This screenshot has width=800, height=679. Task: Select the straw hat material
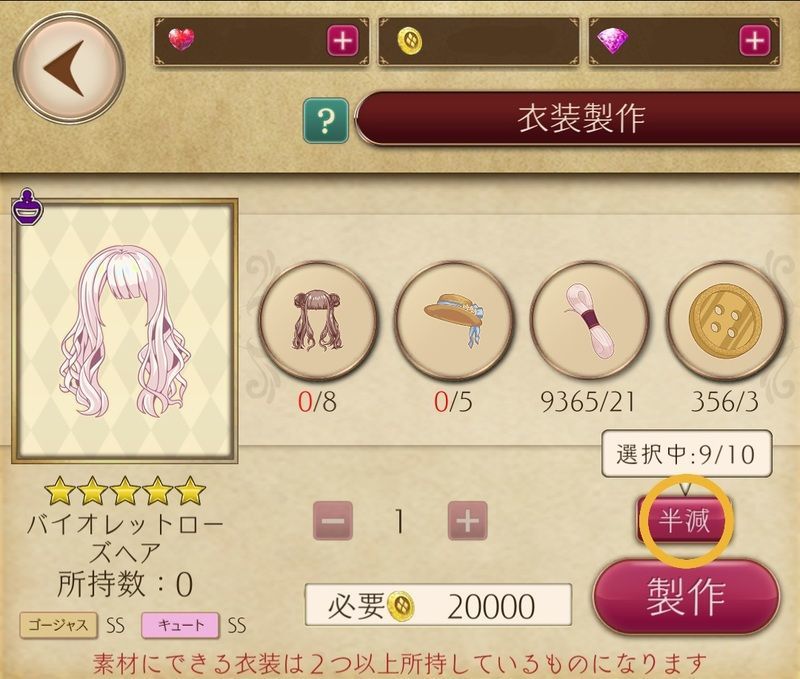point(454,321)
